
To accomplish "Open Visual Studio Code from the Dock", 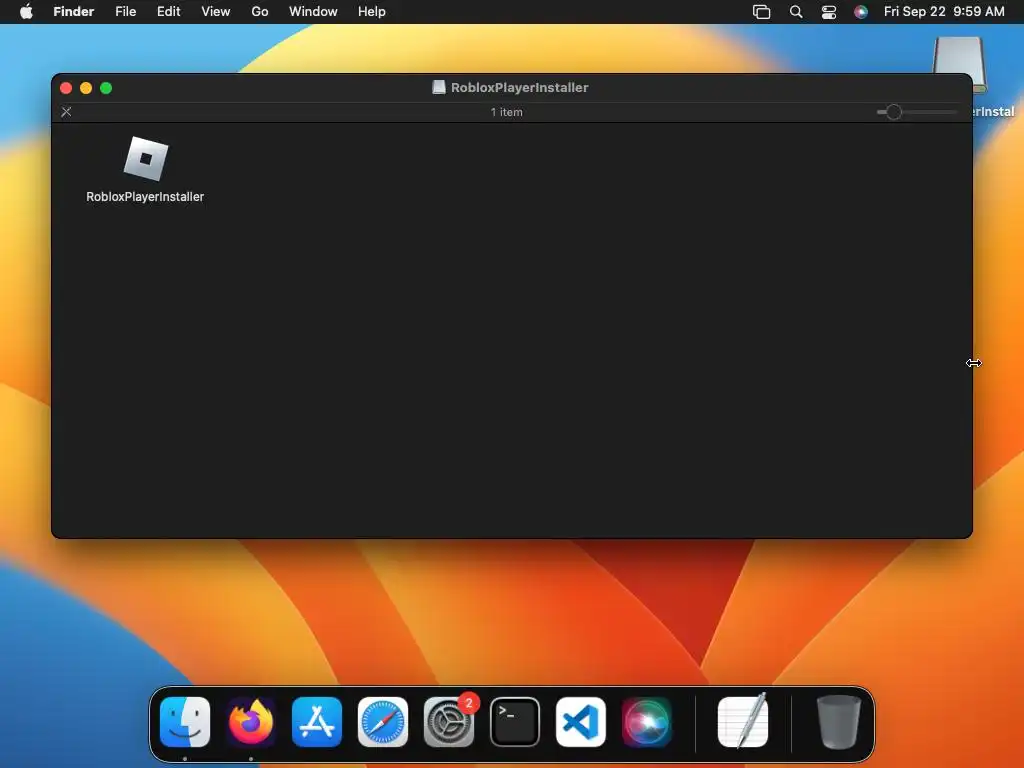I will (x=581, y=722).
